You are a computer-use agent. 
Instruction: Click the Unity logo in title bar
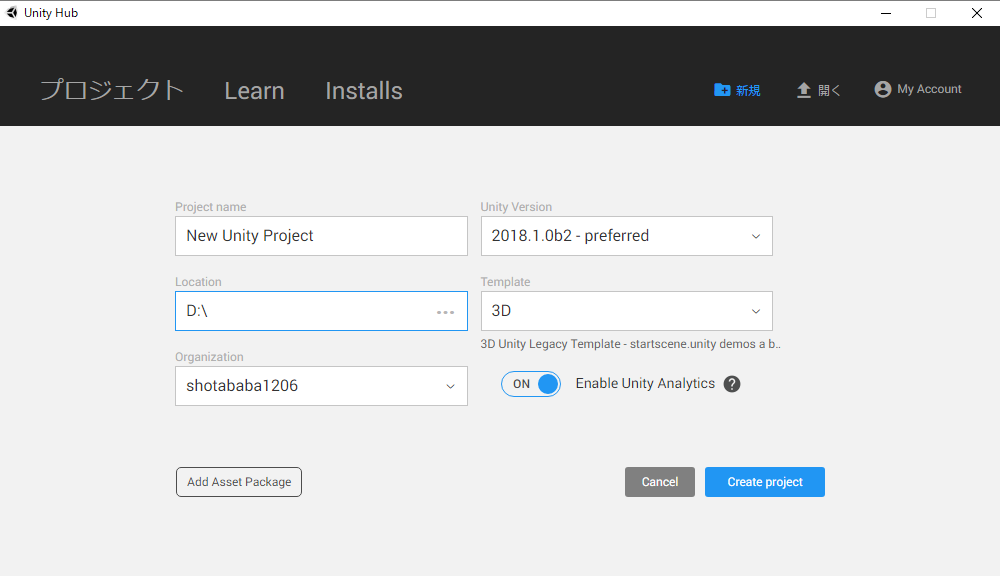tap(12, 13)
